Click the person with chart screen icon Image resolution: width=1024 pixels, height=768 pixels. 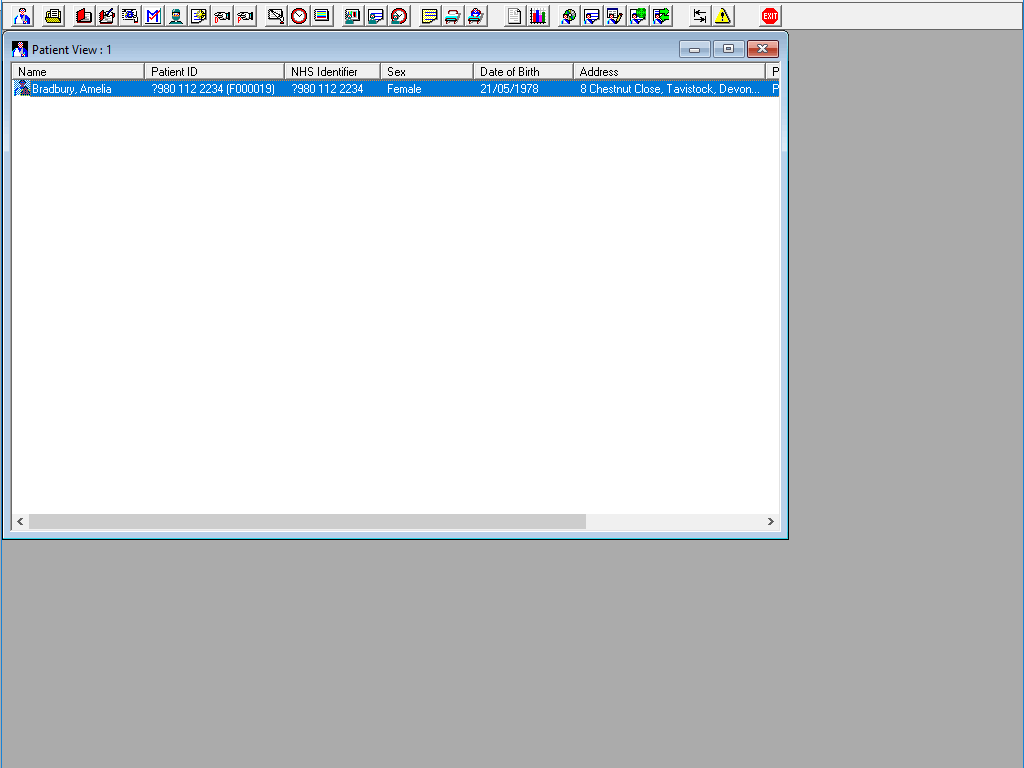(x=353, y=16)
